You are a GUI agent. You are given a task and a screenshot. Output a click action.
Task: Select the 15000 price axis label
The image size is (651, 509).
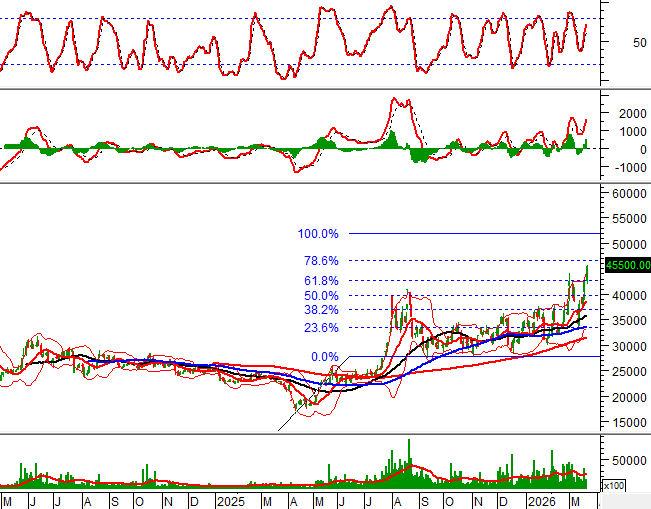[628, 423]
